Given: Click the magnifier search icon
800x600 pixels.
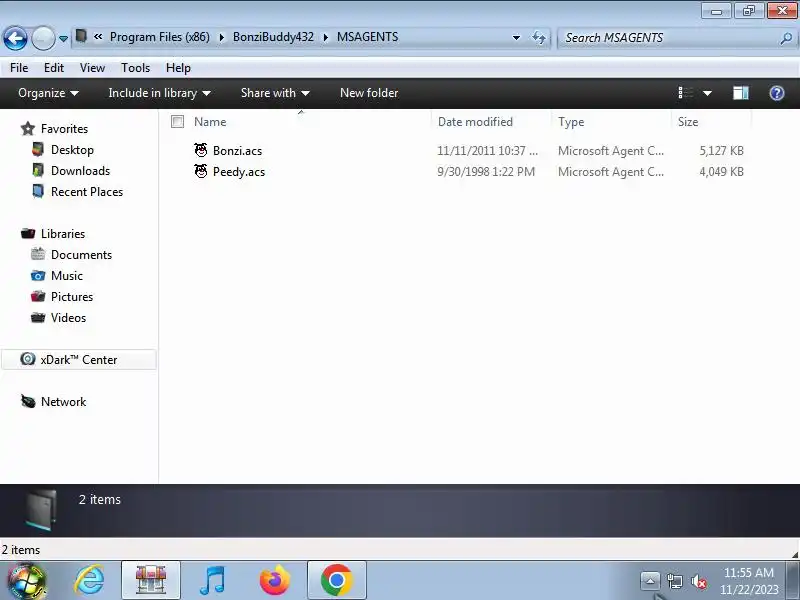Looking at the screenshot, I should click(786, 38).
